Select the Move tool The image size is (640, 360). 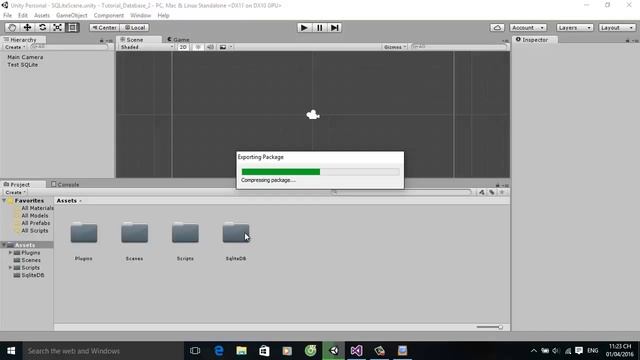27,27
